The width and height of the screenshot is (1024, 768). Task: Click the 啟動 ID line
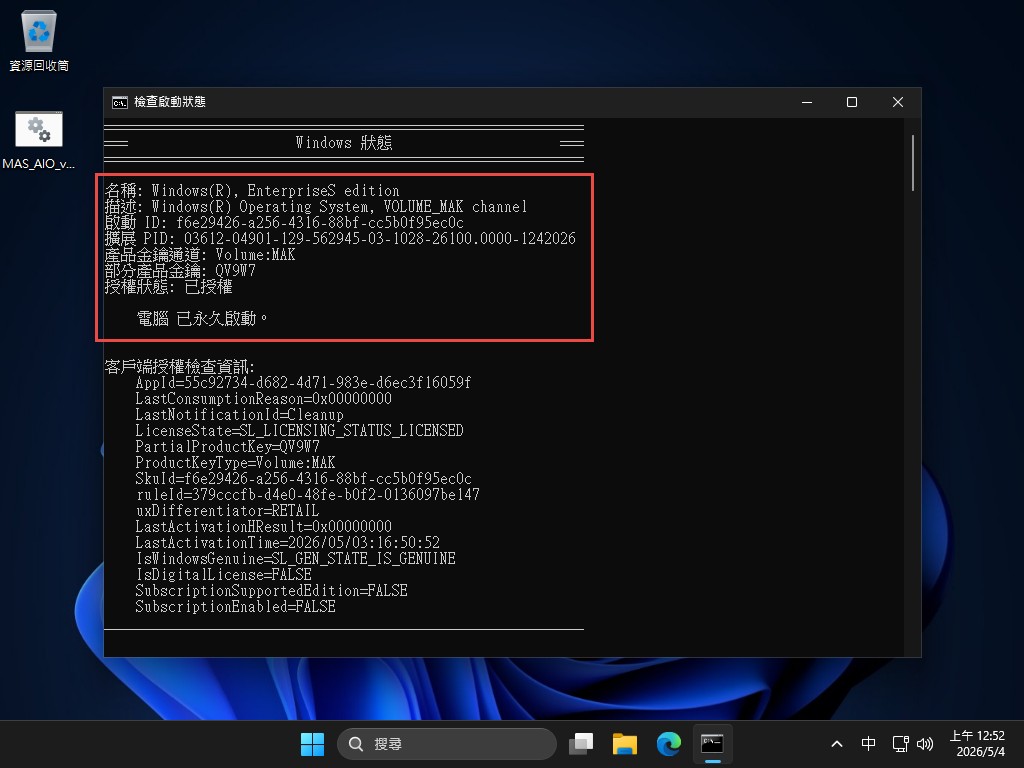tap(284, 223)
